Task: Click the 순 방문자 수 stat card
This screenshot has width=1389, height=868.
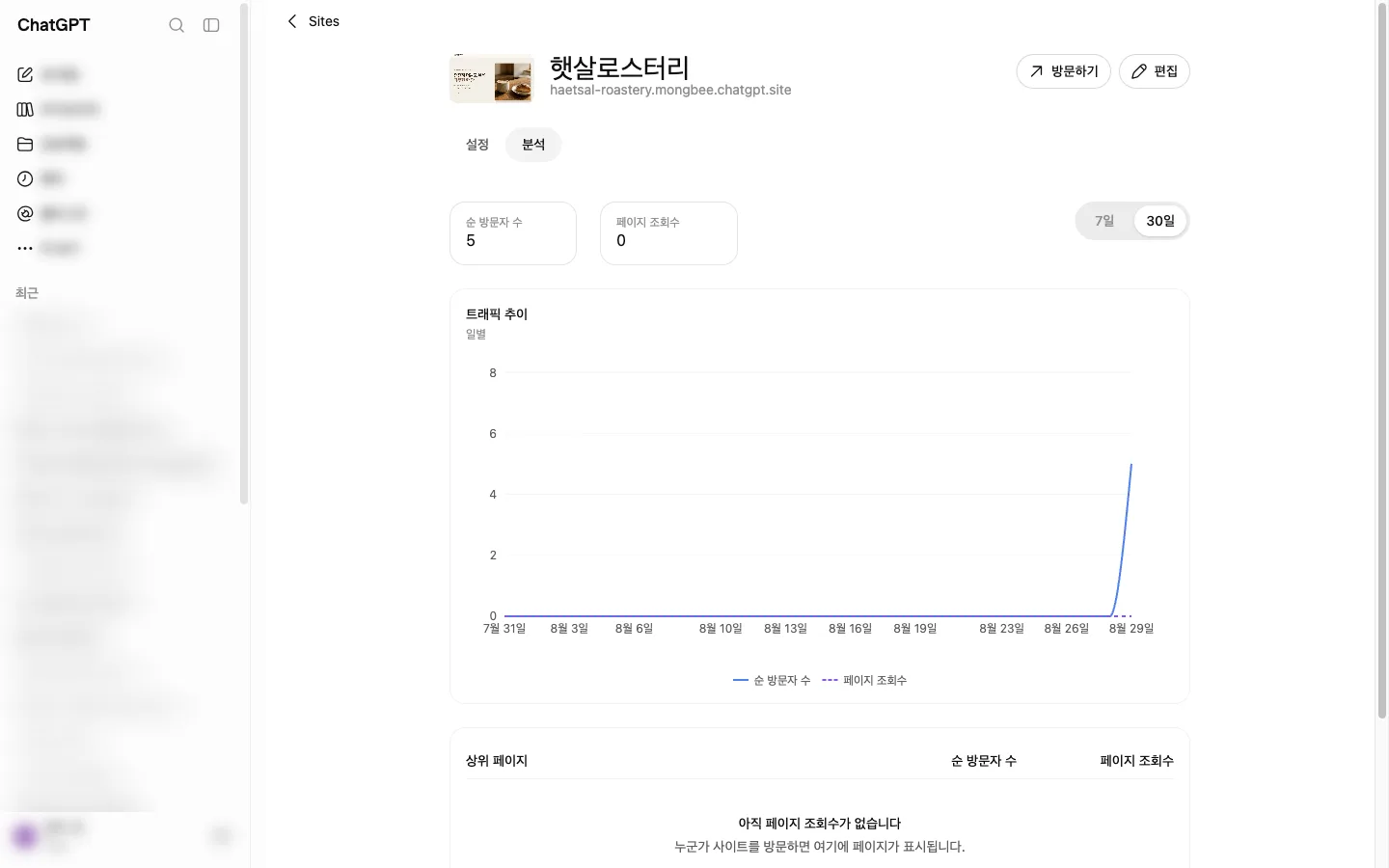Action: click(513, 233)
